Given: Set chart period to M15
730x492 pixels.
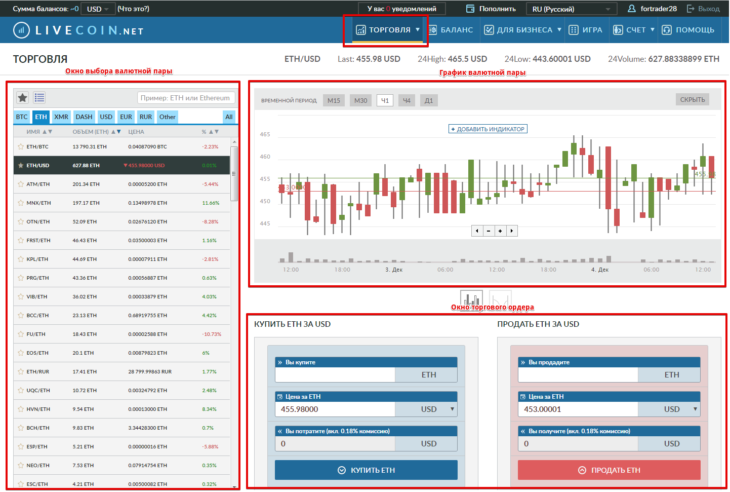Looking at the screenshot, I should point(334,100).
